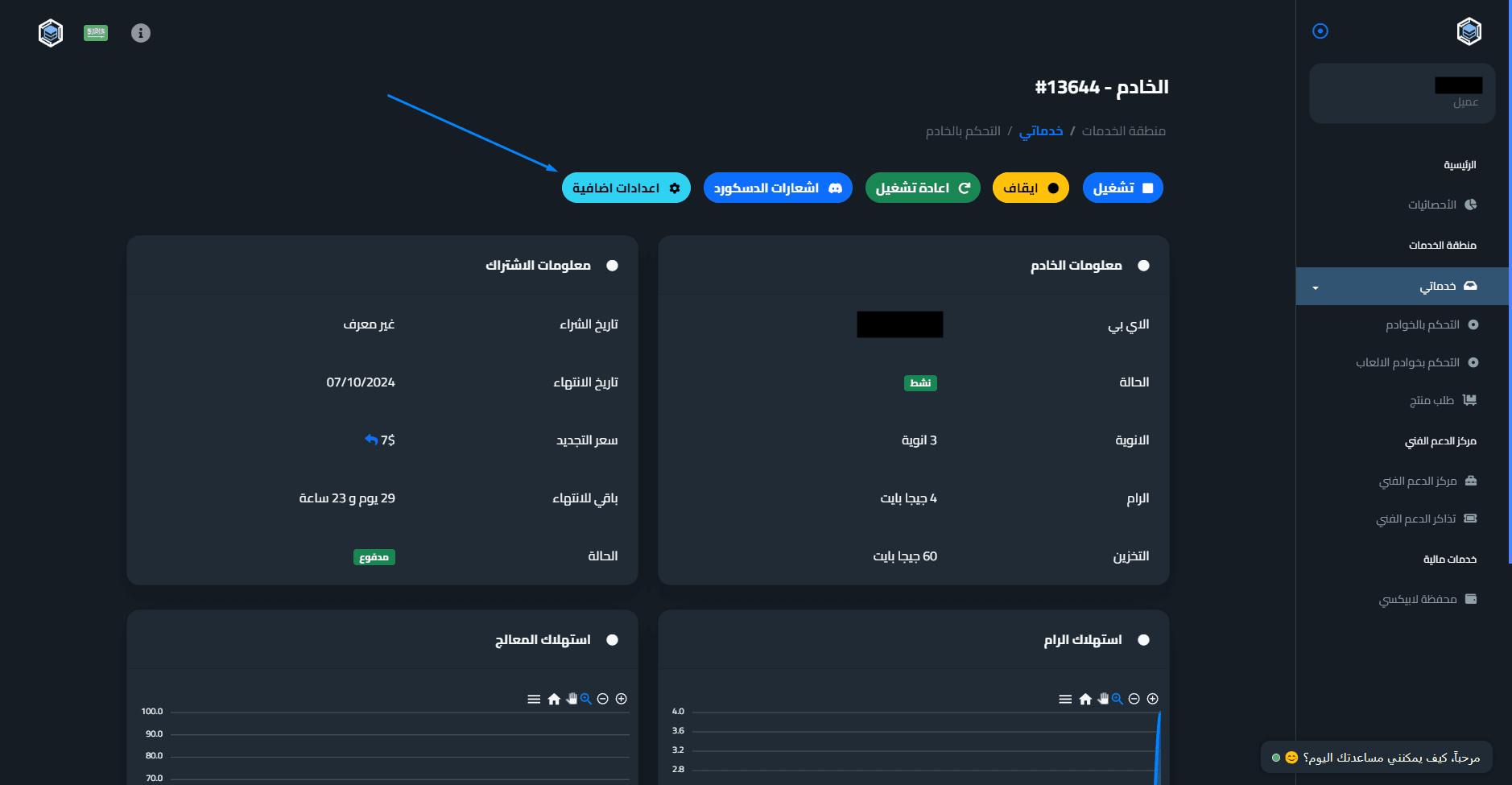The height and width of the screenshot is (785, 1512).
Task: Click the اعادة تشغيل restart button
Action: tap(923, 188)
